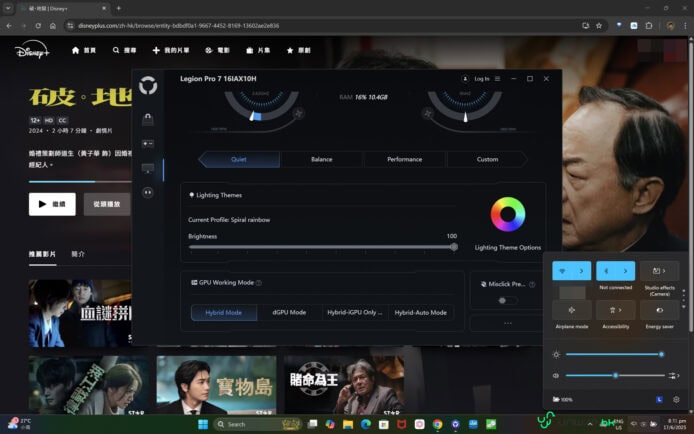Click the Disney+ logo
694x434 pixels.
(x=32, y=50)
